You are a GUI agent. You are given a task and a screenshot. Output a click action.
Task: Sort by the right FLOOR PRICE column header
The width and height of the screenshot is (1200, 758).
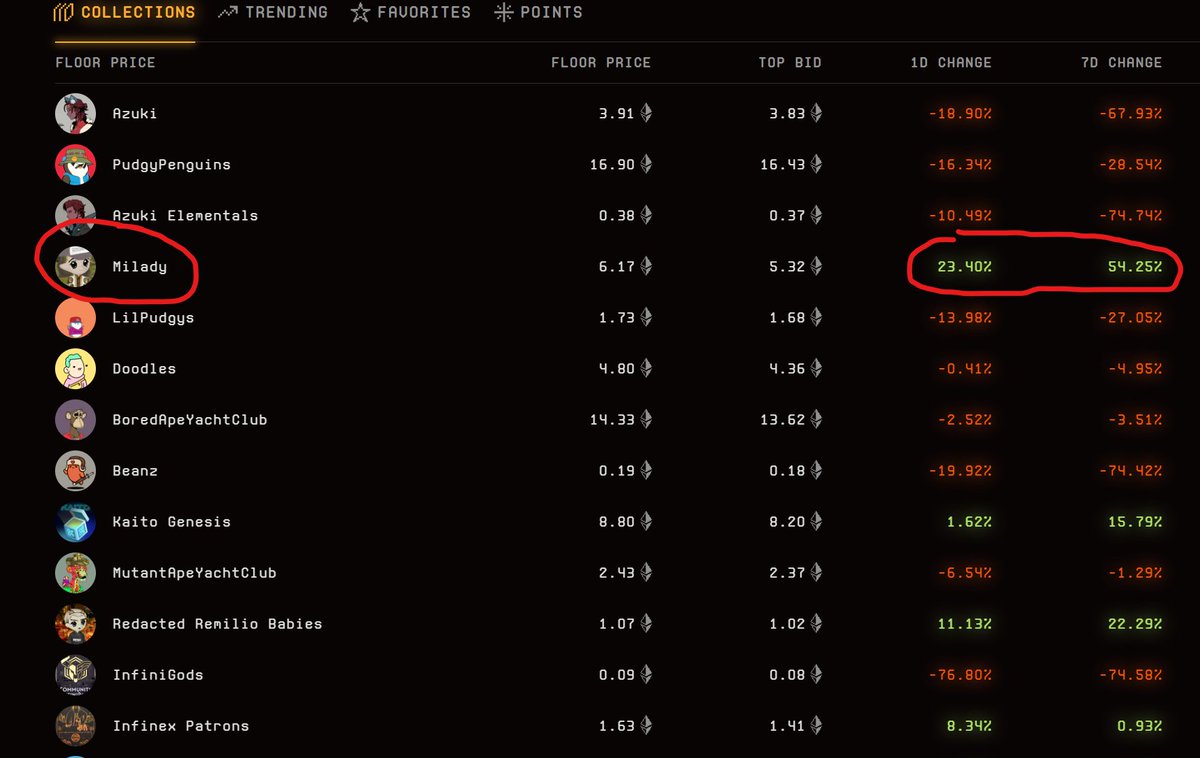click(x=601, y=62)
